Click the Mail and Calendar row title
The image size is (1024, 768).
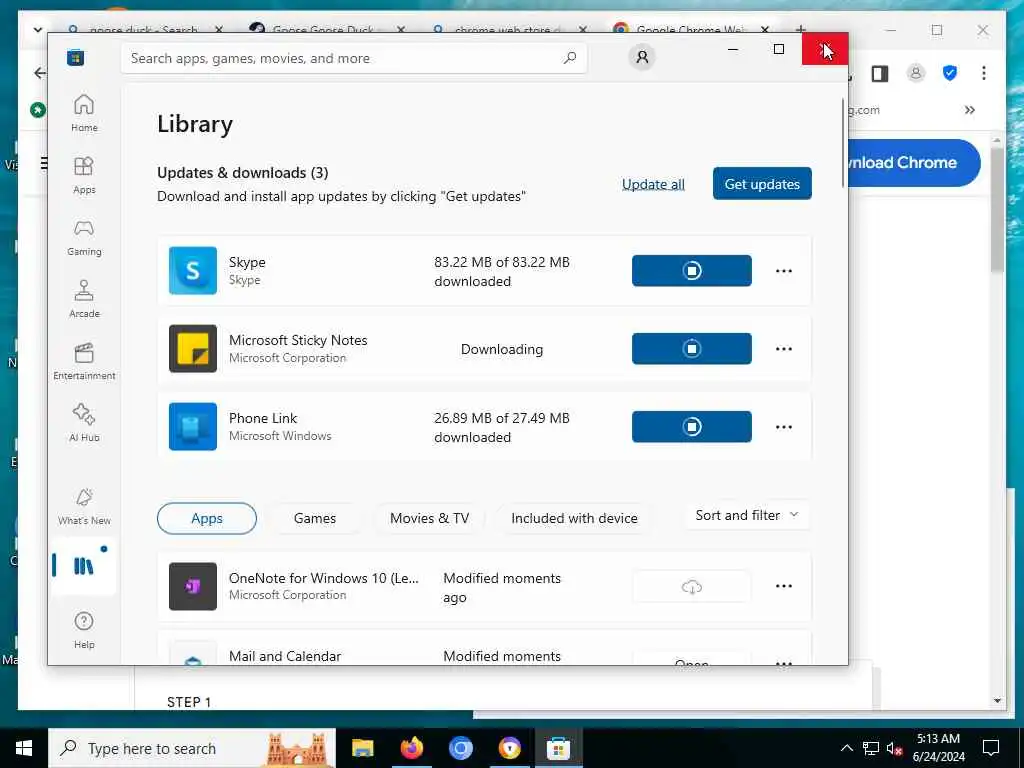pos(285,656)
